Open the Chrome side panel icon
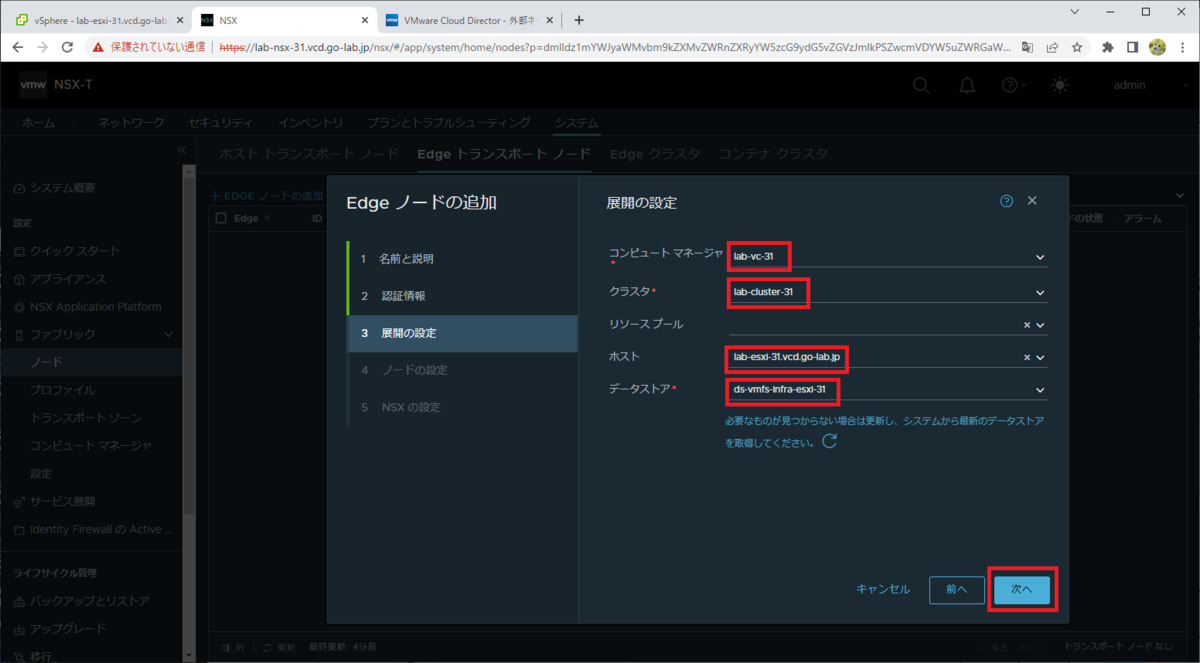Screen dimensions: 1200x663 tap(1132, 47)
